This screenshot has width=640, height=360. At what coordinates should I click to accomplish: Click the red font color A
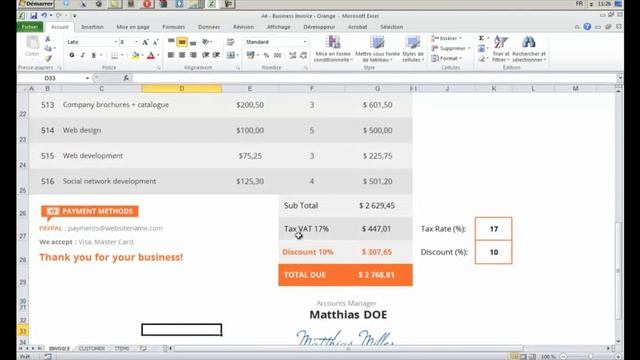pos(151,55)
